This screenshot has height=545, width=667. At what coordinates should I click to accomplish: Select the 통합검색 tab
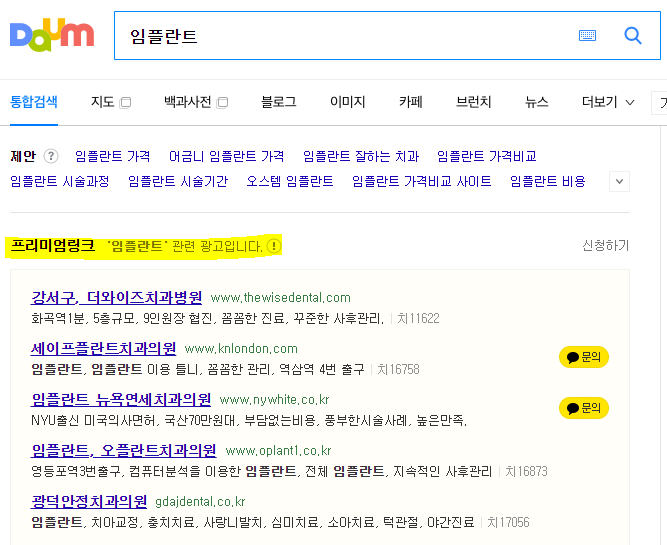34,102
